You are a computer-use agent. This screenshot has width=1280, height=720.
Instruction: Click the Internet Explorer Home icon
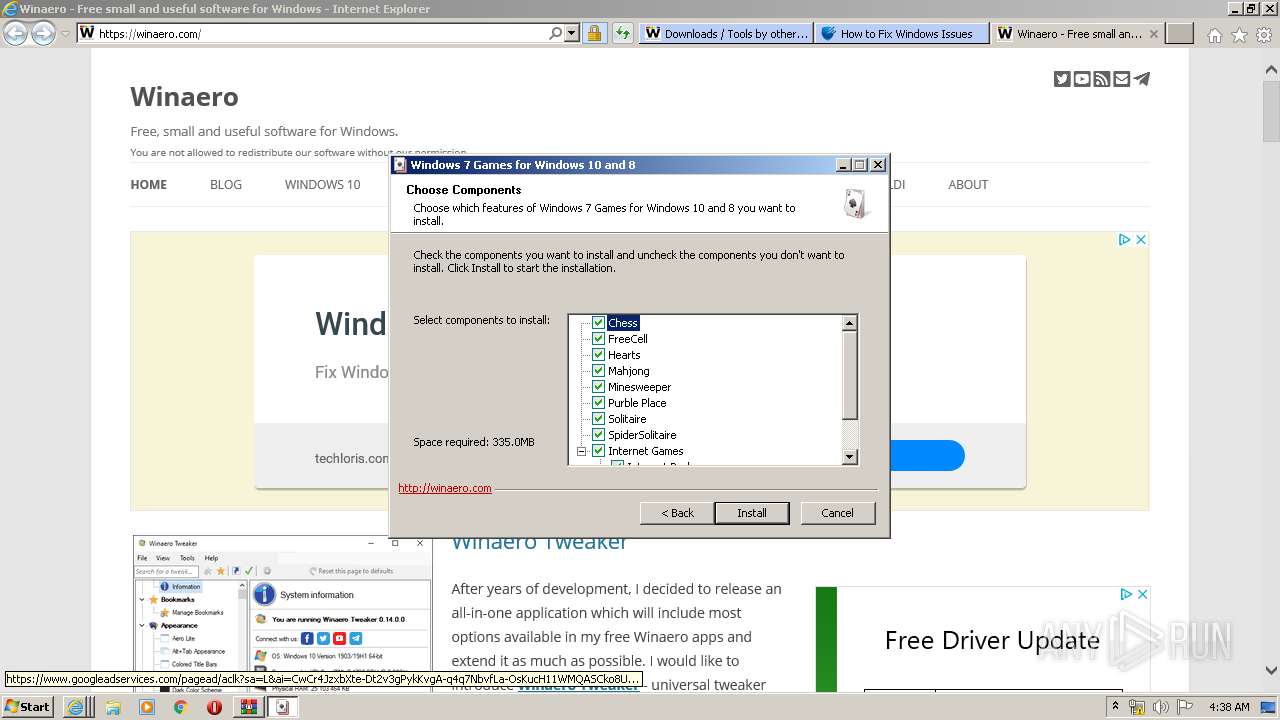(1214, 35)
